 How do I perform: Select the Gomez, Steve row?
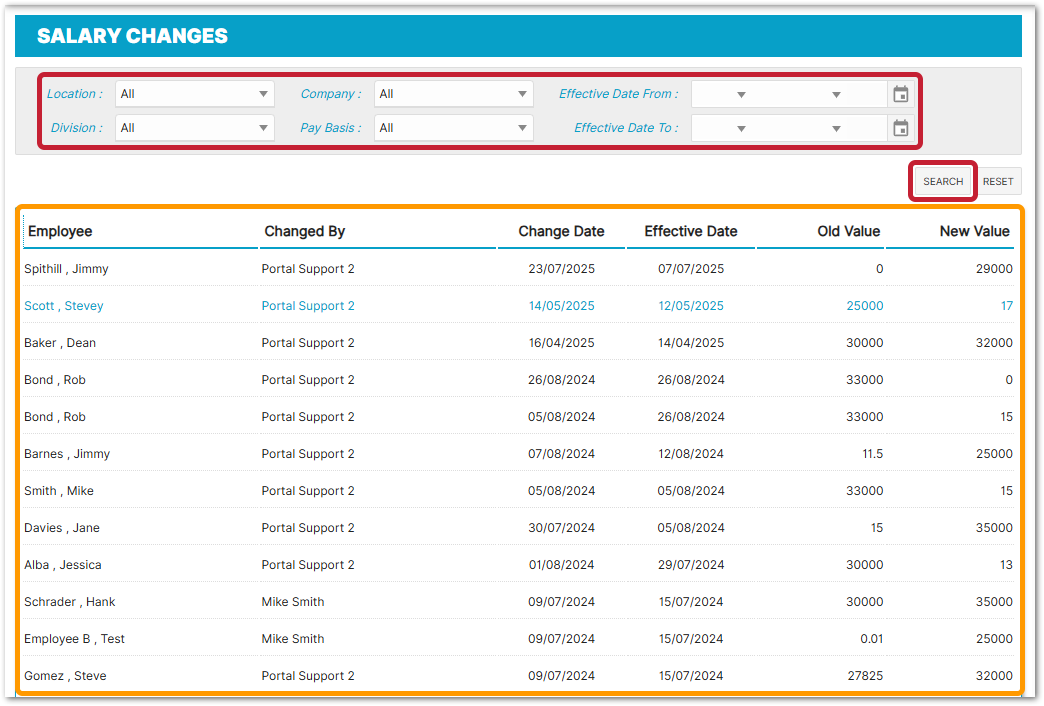pos(65,676)
